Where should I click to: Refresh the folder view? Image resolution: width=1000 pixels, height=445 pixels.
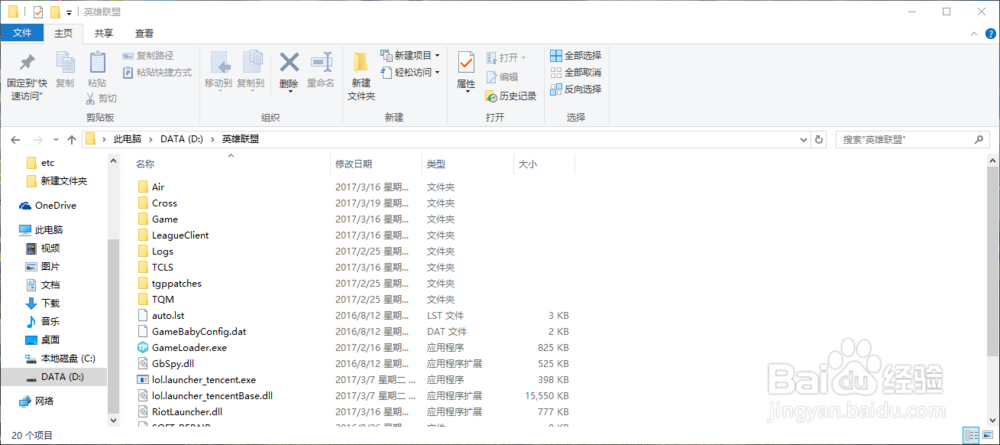[x=820, y=139]
